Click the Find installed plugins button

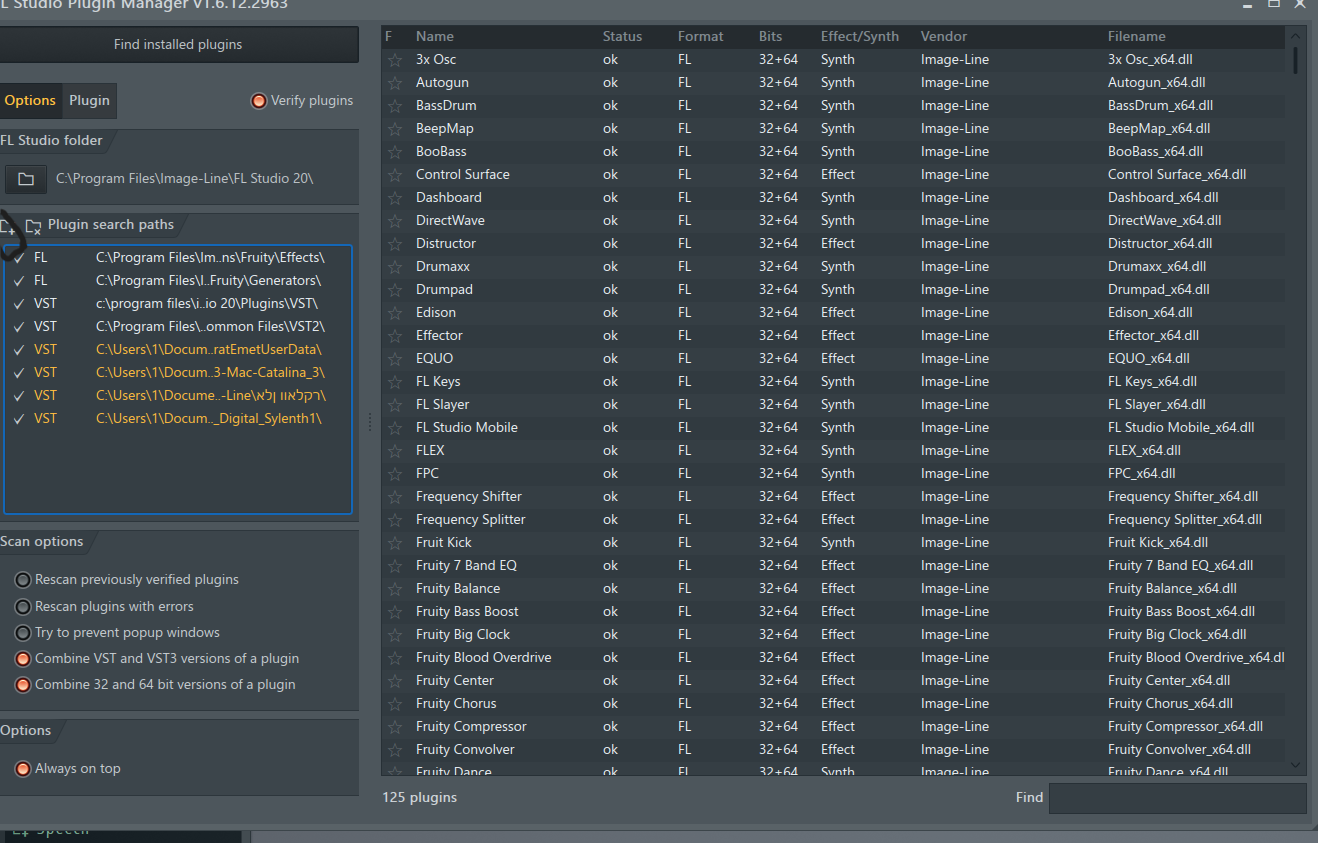178,45
